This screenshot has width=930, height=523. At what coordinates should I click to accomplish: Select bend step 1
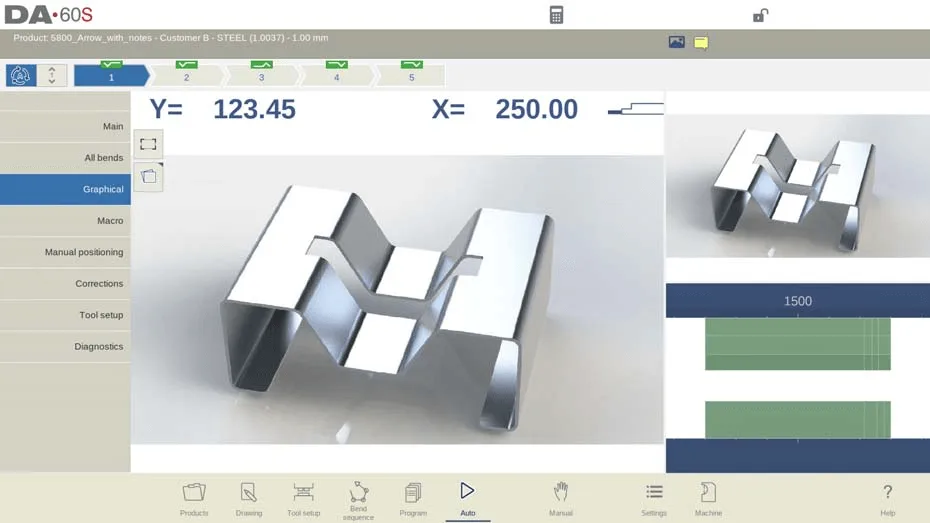112,75
